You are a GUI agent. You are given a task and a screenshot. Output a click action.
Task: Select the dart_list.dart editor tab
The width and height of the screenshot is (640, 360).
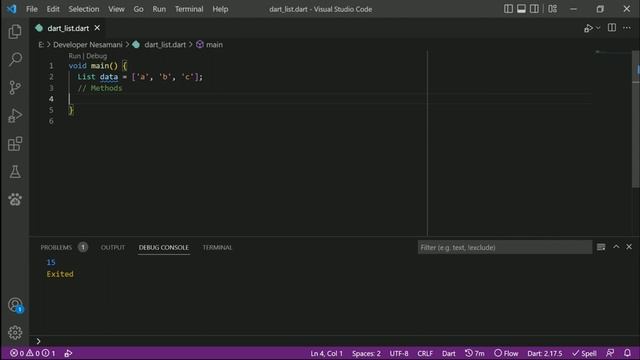coord(68,28)
